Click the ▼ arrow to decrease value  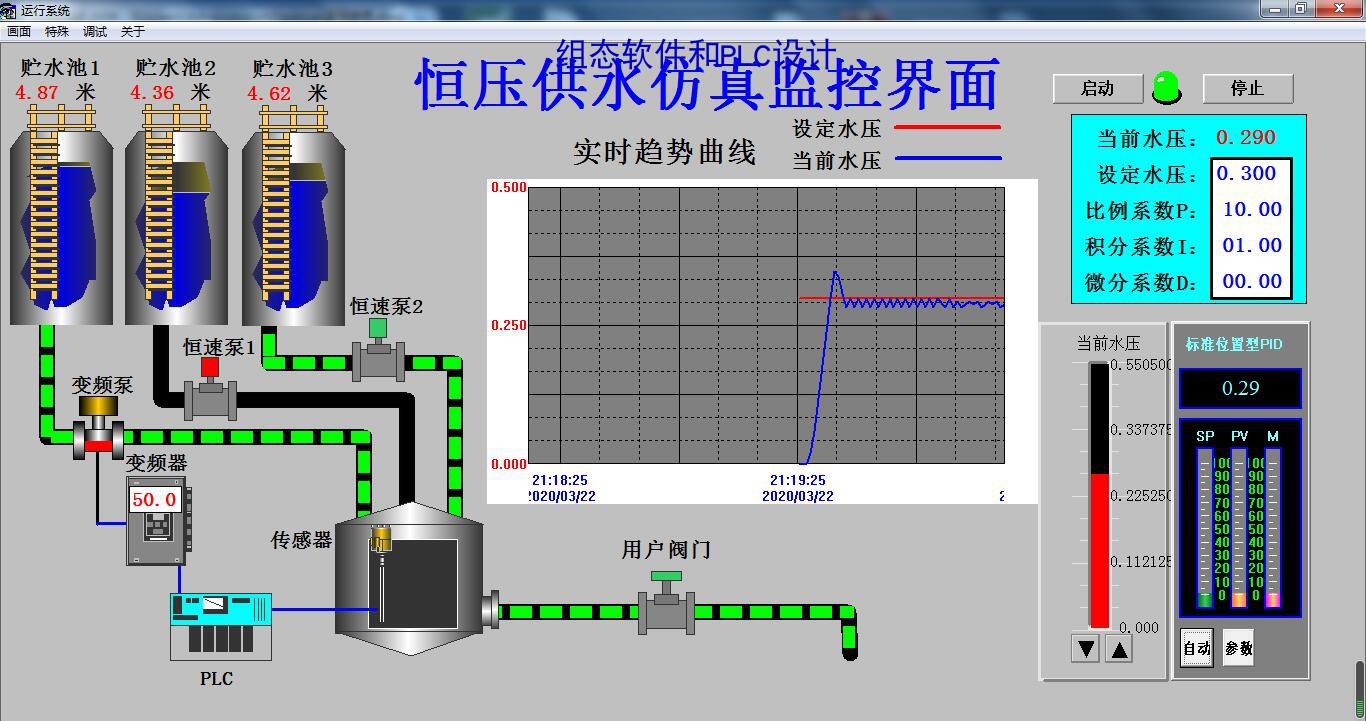[x=1085, y=648]
